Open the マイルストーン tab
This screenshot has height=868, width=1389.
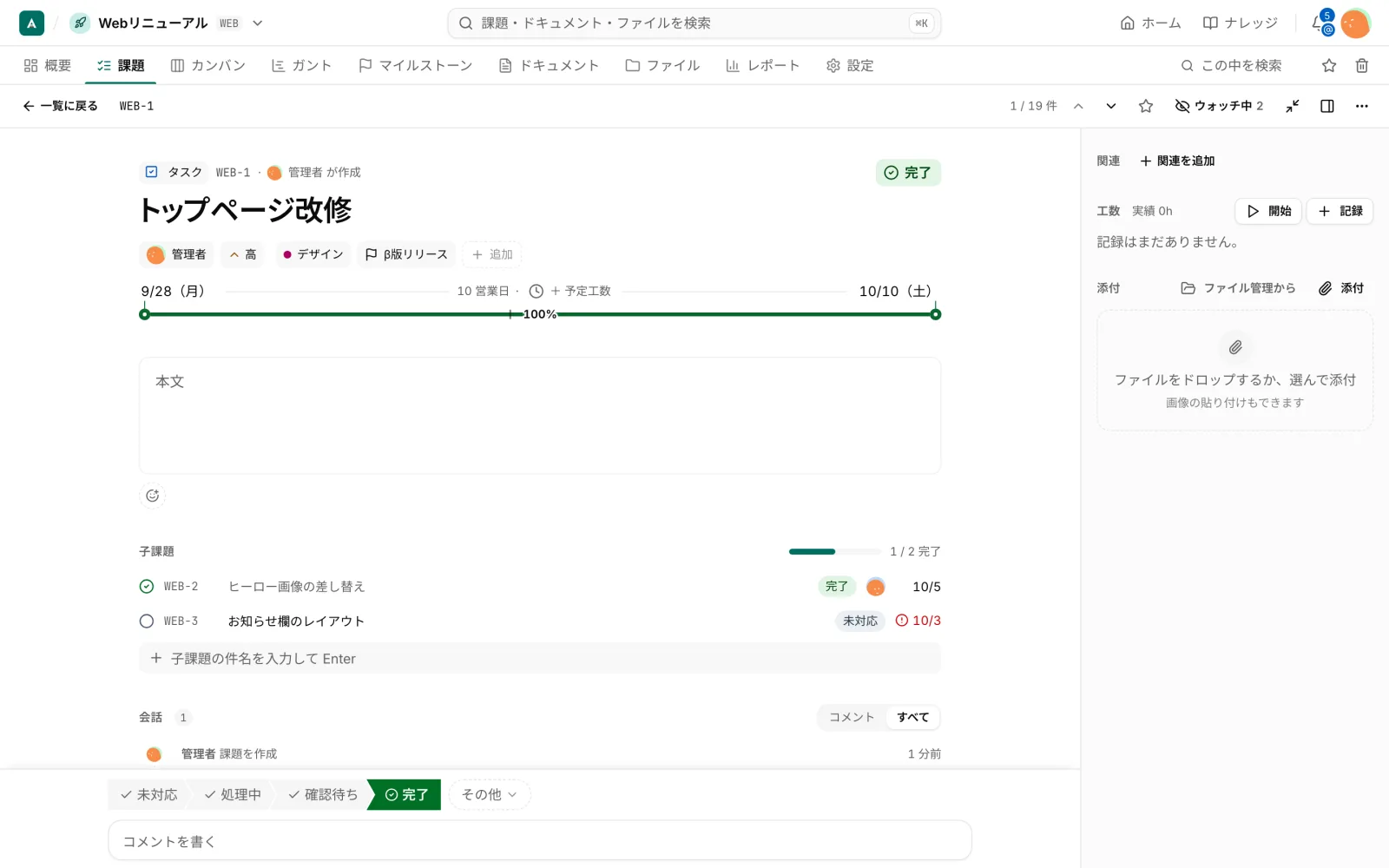(416, 65)
